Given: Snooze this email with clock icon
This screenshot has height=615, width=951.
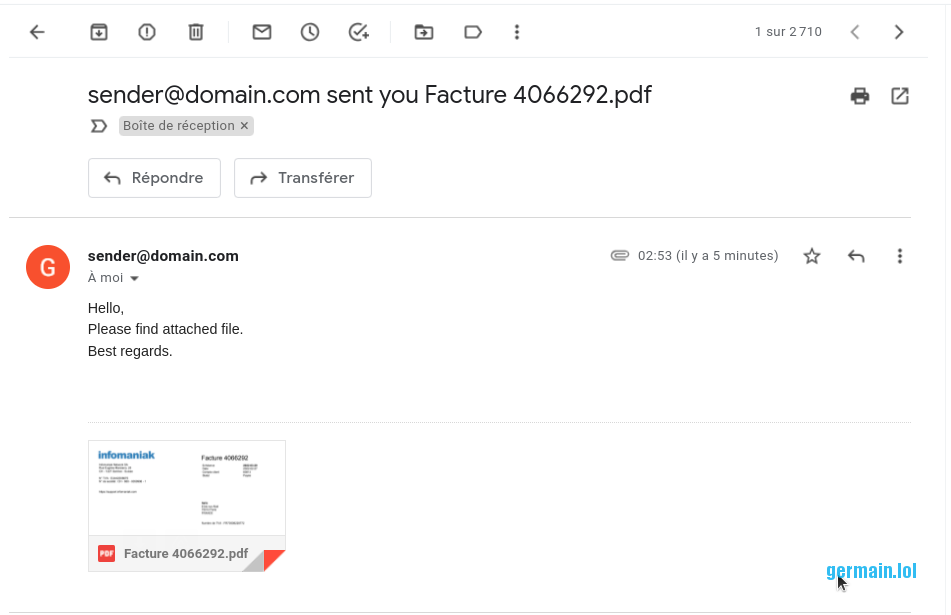Looking at the screenshot, I should click(310, 32).
